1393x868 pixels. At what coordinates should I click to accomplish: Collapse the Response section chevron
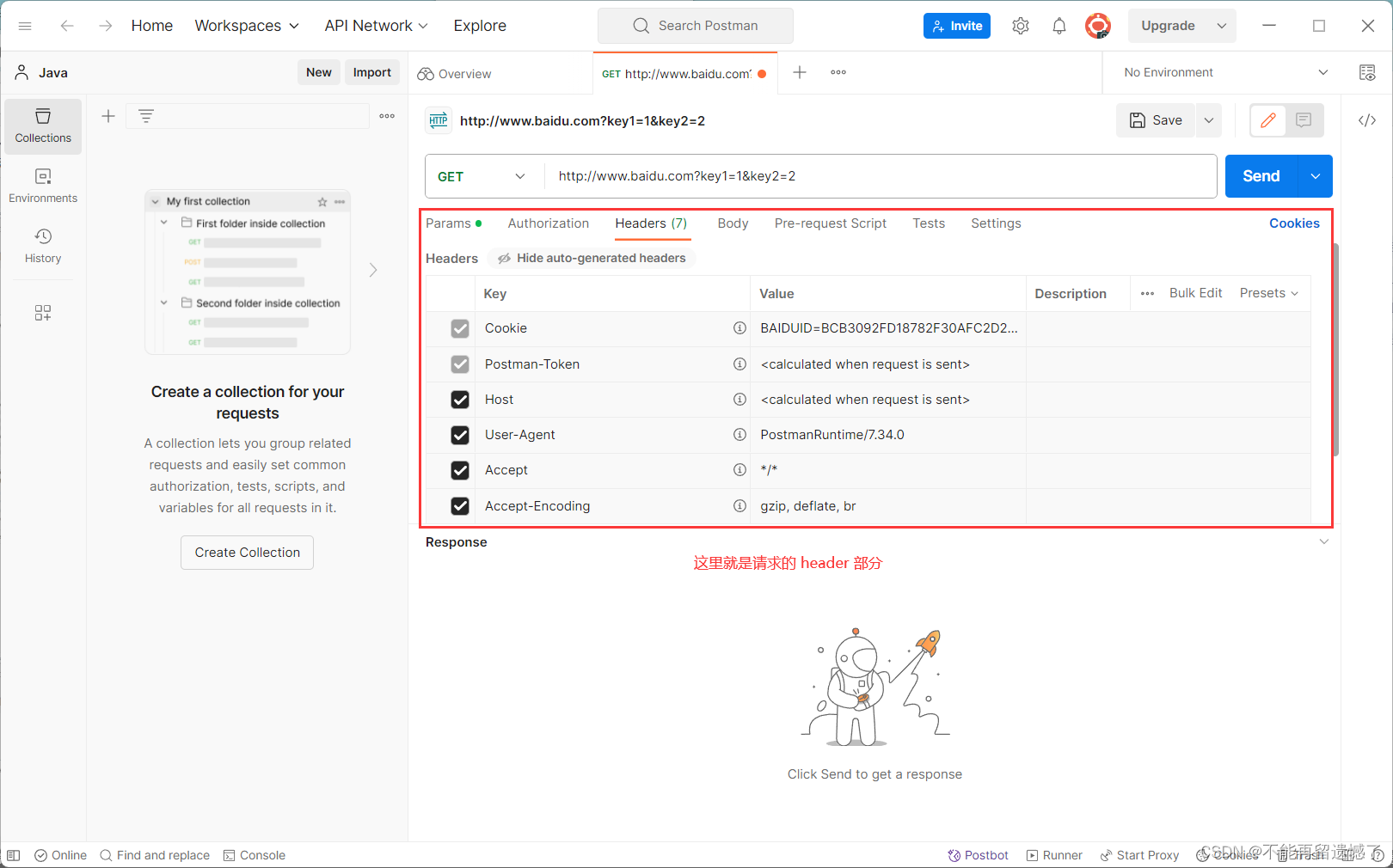(1324, 541)
